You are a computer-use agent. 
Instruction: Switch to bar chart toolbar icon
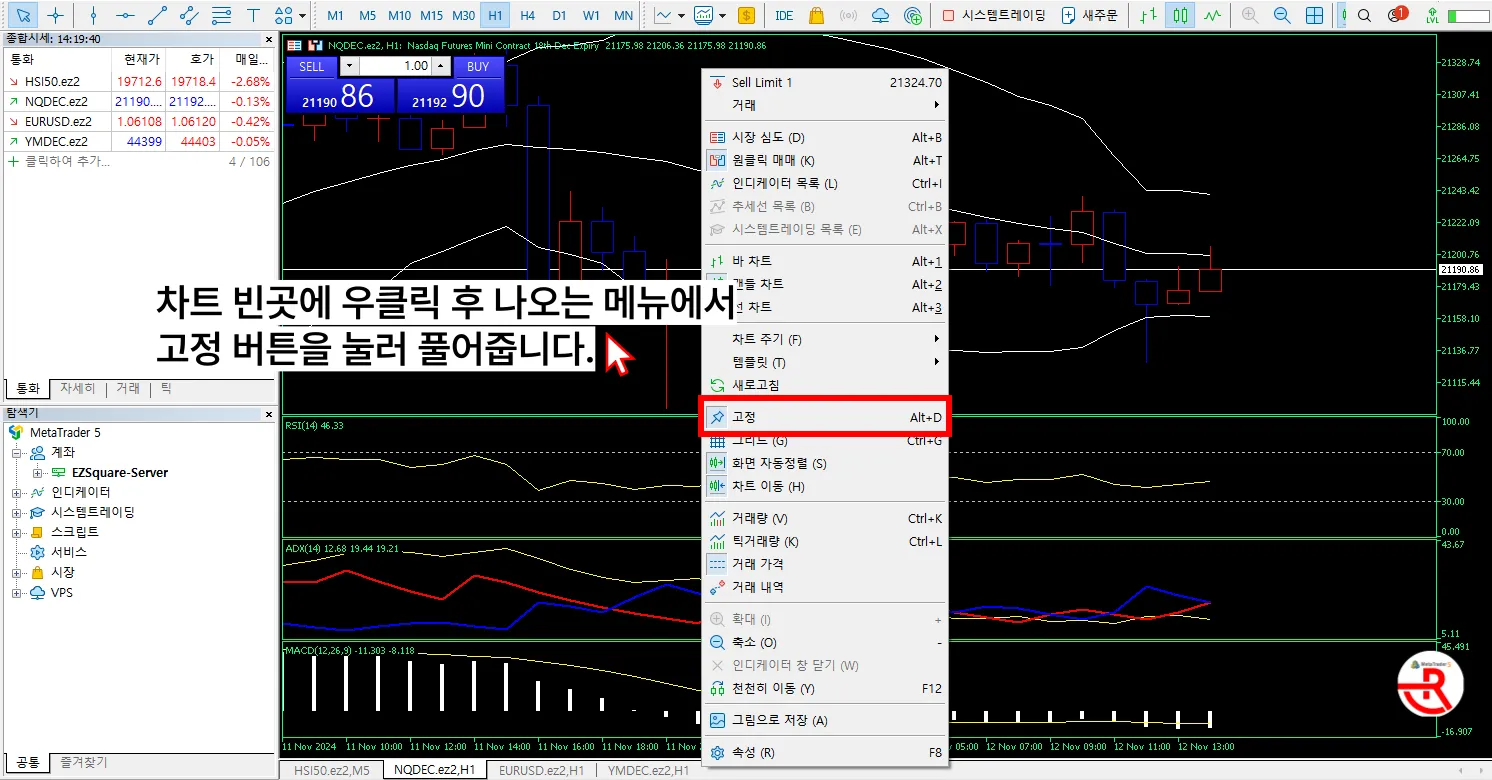pyautogui.click(x=1149, y=15)
